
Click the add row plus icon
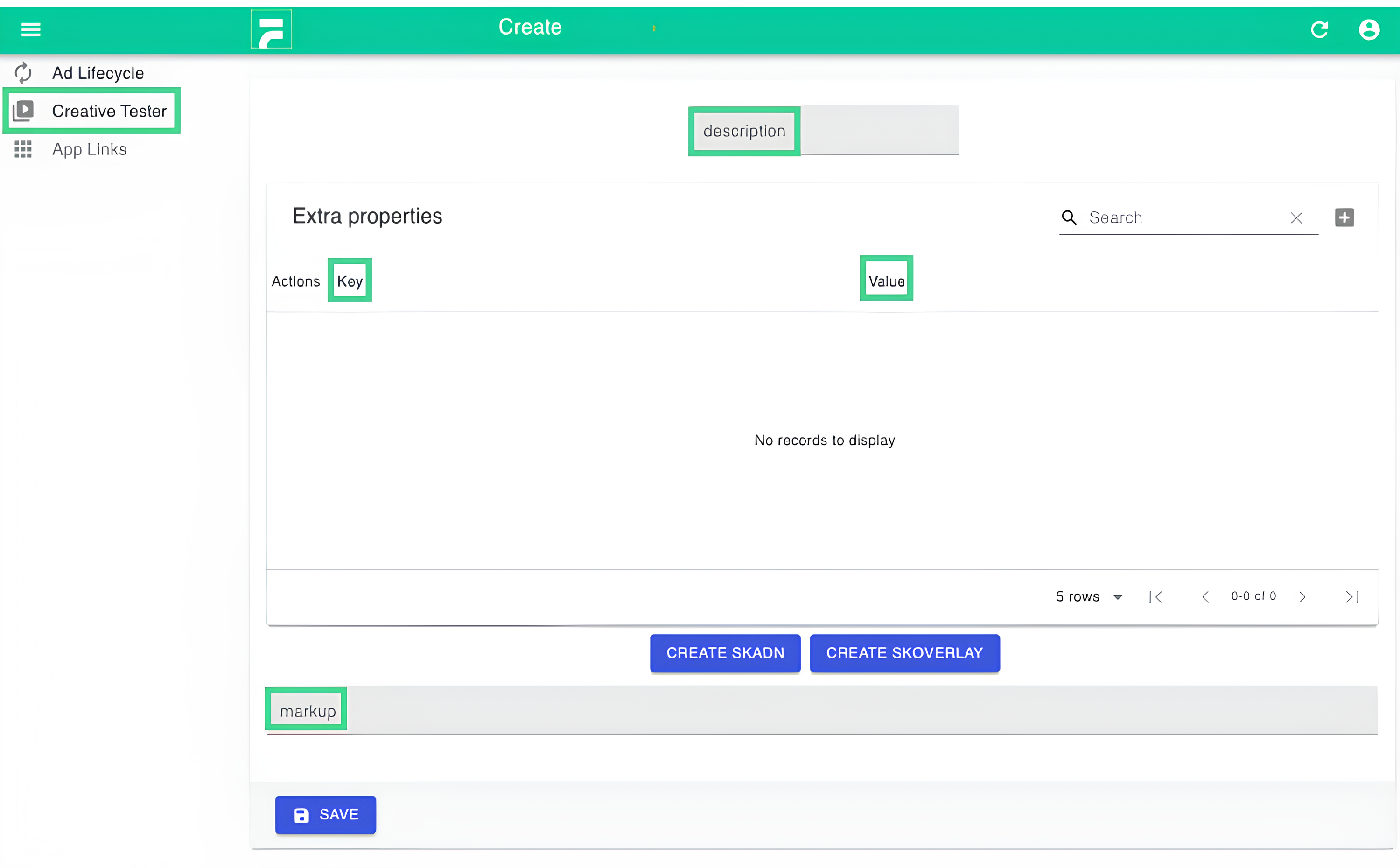1344,217
